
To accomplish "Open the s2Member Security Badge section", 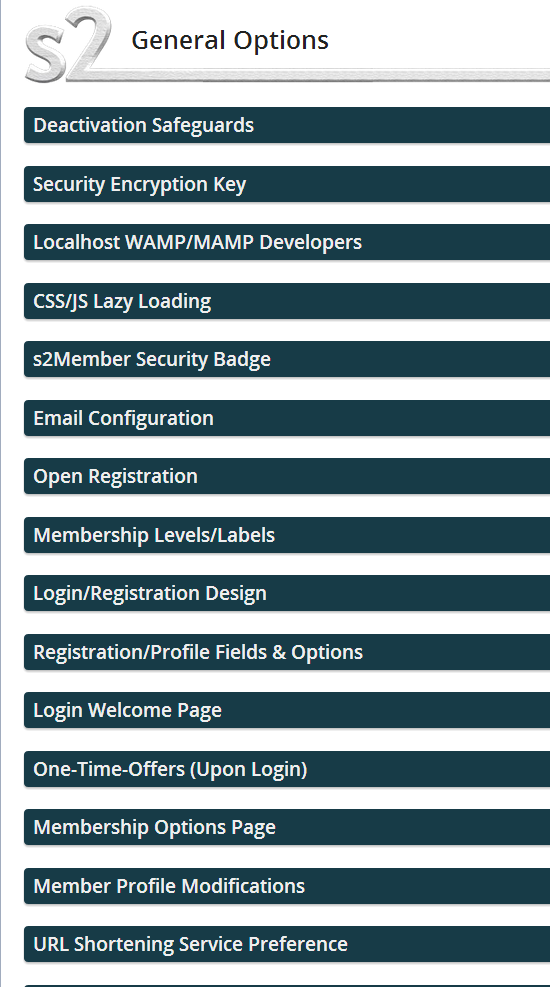I will coord(287,359).
